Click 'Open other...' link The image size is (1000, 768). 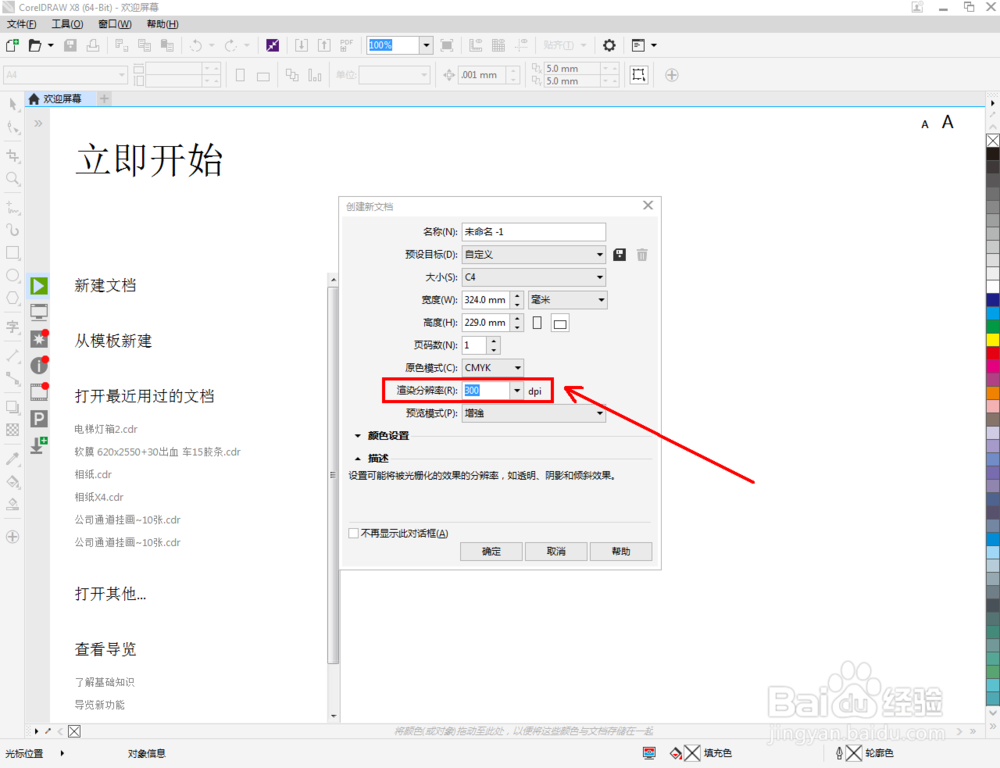110,594
